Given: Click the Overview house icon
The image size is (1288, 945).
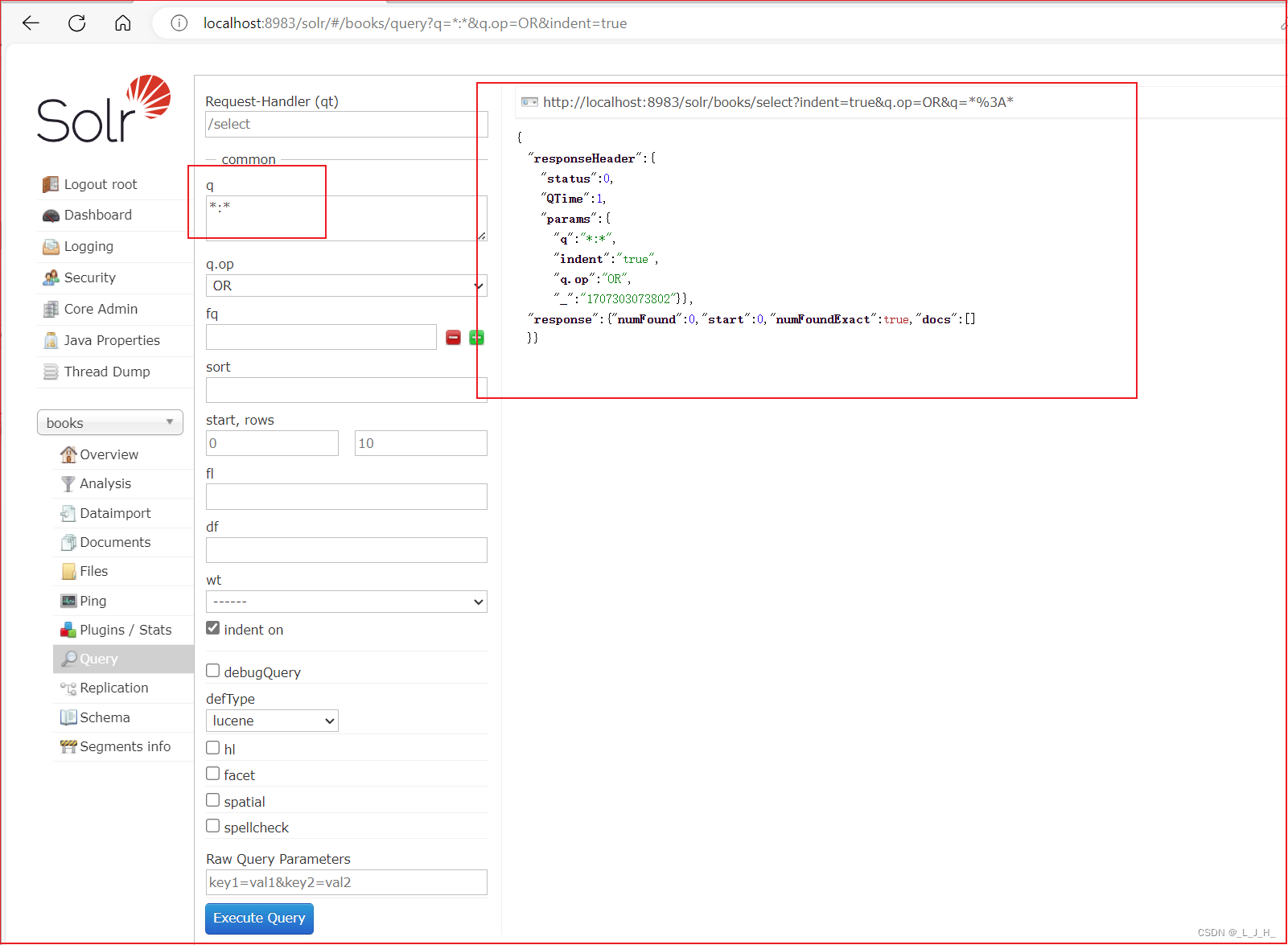Looking at the screenshot, I should pos(68,454).
